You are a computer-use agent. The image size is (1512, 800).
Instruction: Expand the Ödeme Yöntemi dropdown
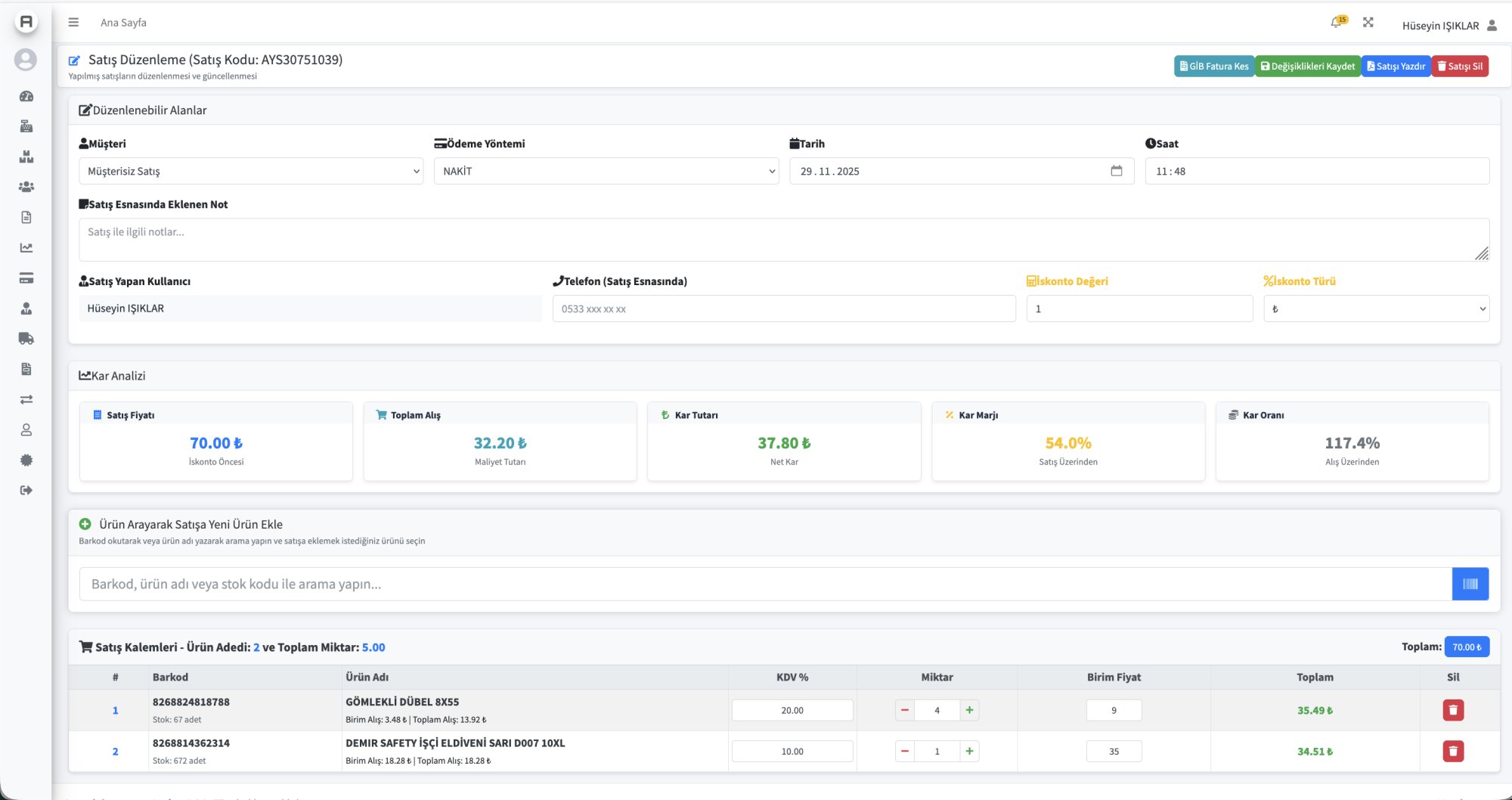[x=606, y=171]
